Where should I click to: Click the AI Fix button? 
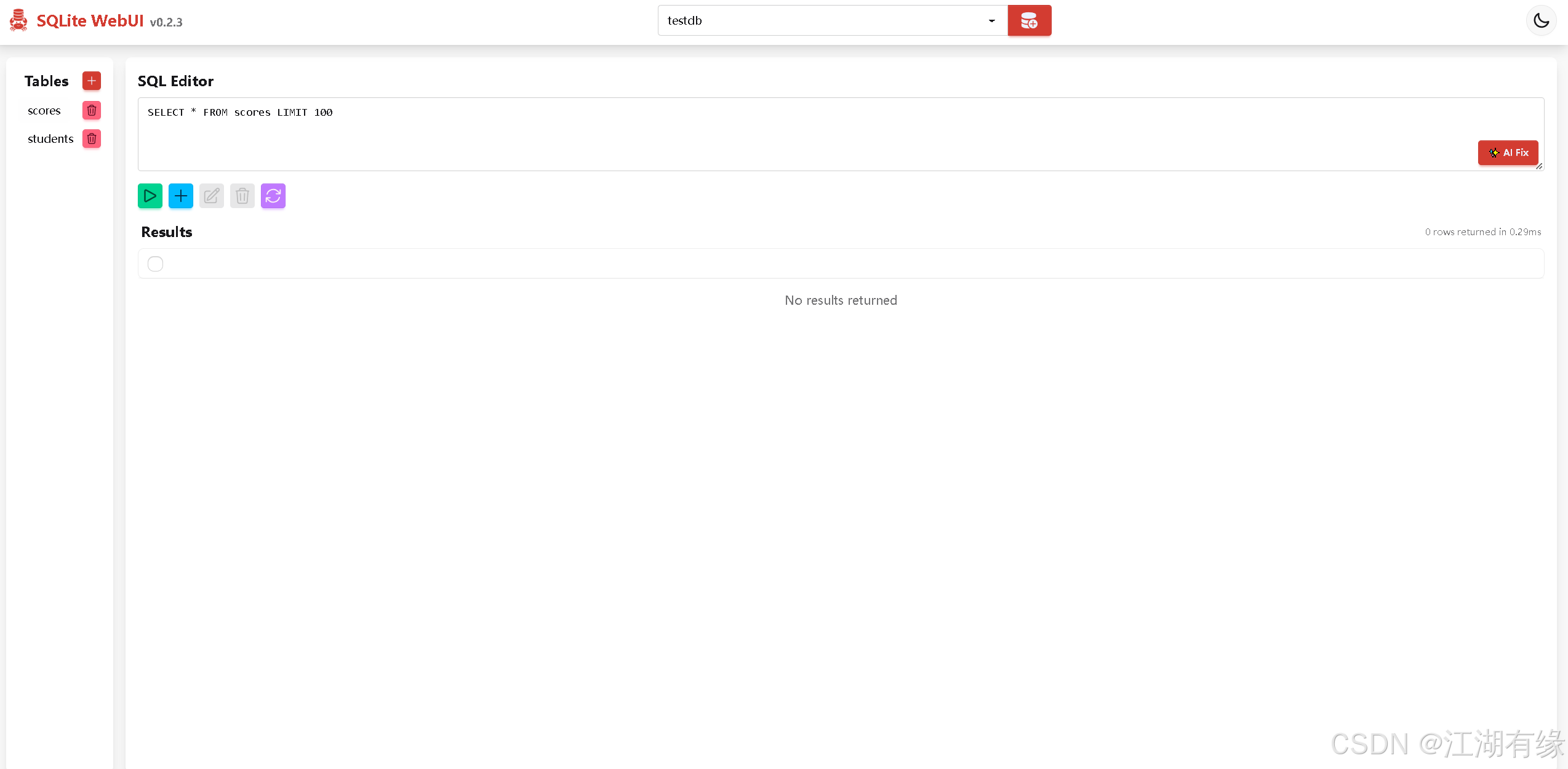1508,153
